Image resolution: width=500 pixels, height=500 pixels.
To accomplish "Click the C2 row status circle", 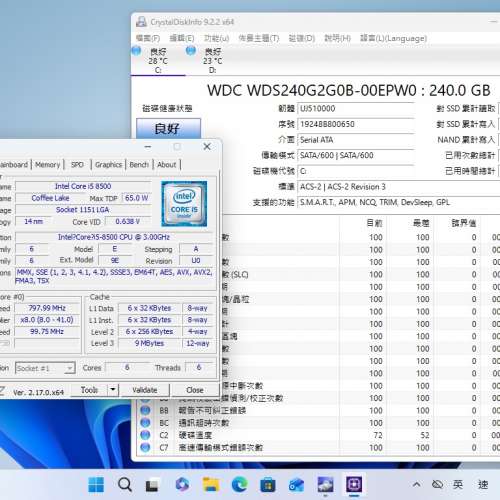I will point(145,435).
